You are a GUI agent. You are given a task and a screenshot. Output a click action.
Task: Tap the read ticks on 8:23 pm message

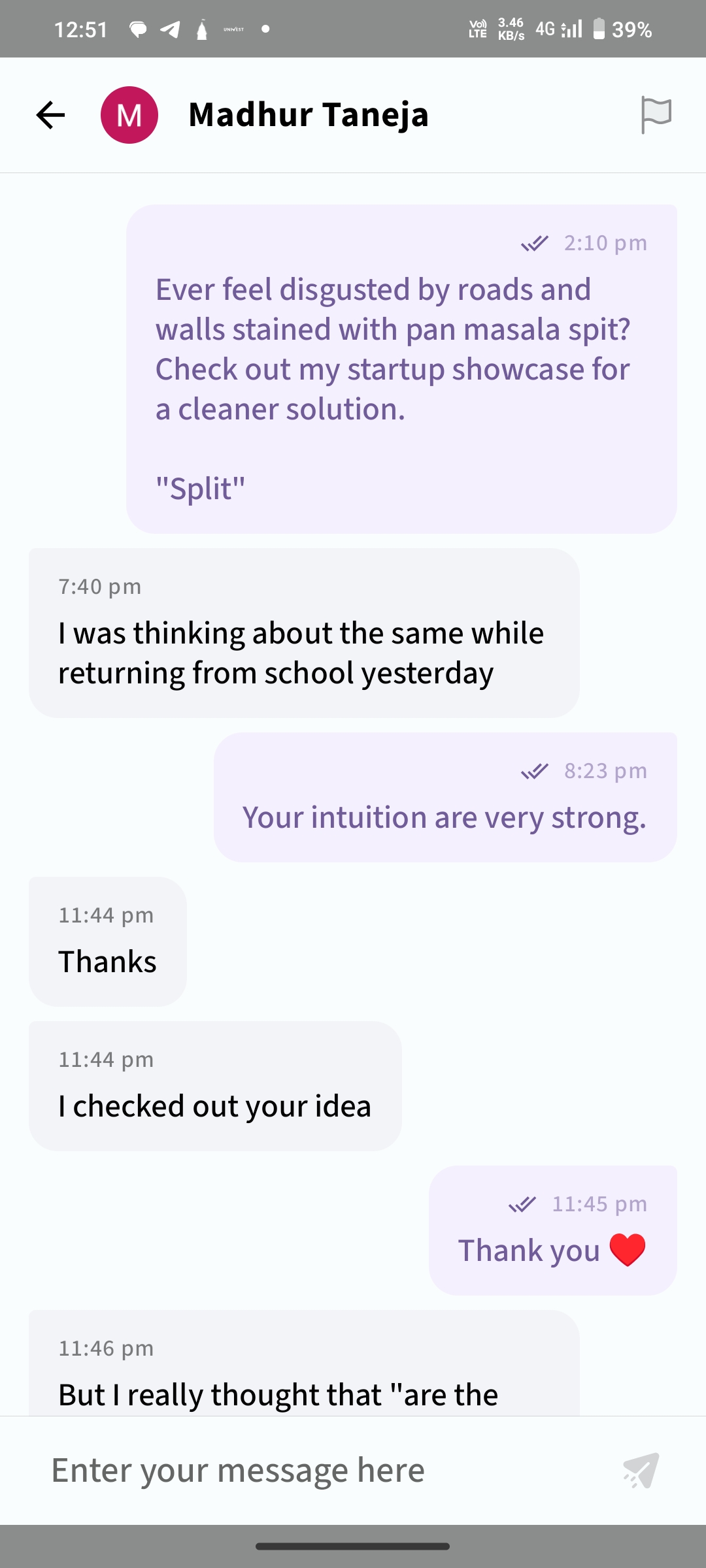534,772
